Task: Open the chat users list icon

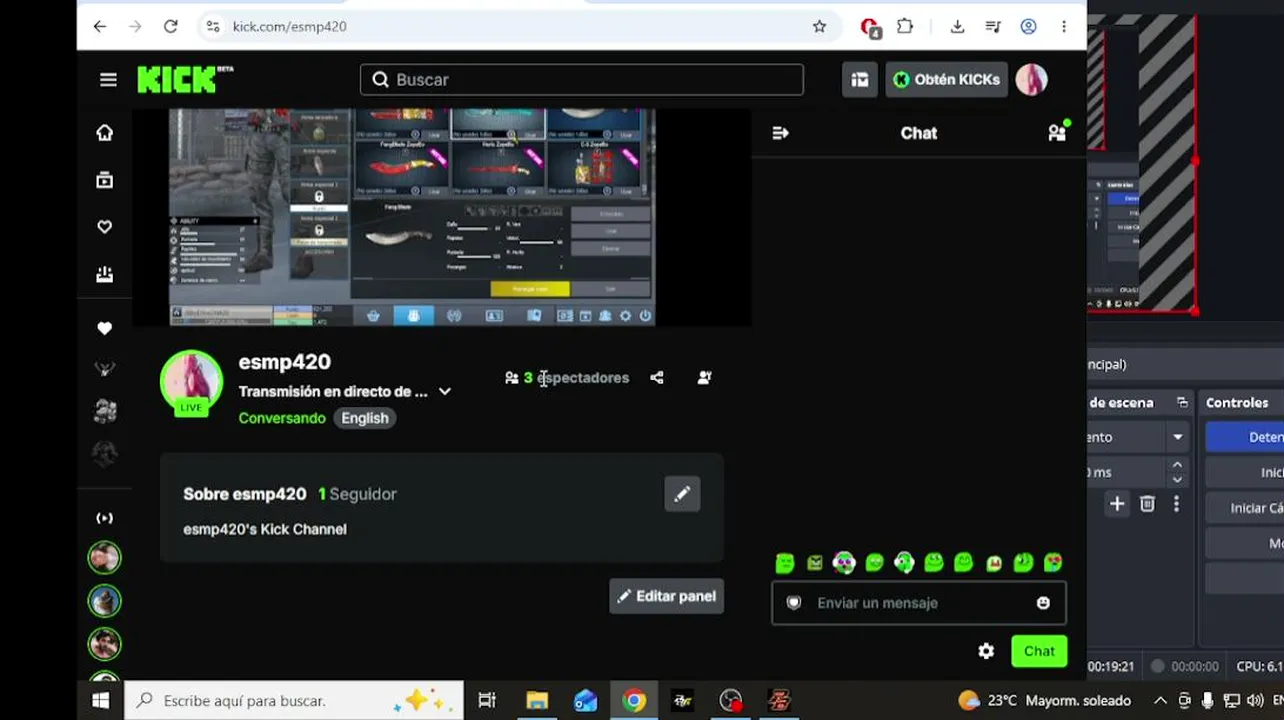Action: click(x=1057, y=132)
